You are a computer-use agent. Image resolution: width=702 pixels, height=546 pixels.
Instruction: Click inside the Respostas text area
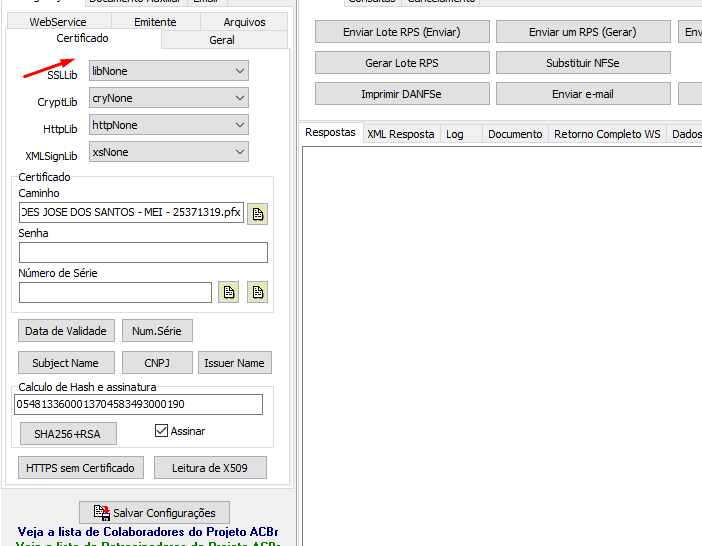[x=502, y=345]
